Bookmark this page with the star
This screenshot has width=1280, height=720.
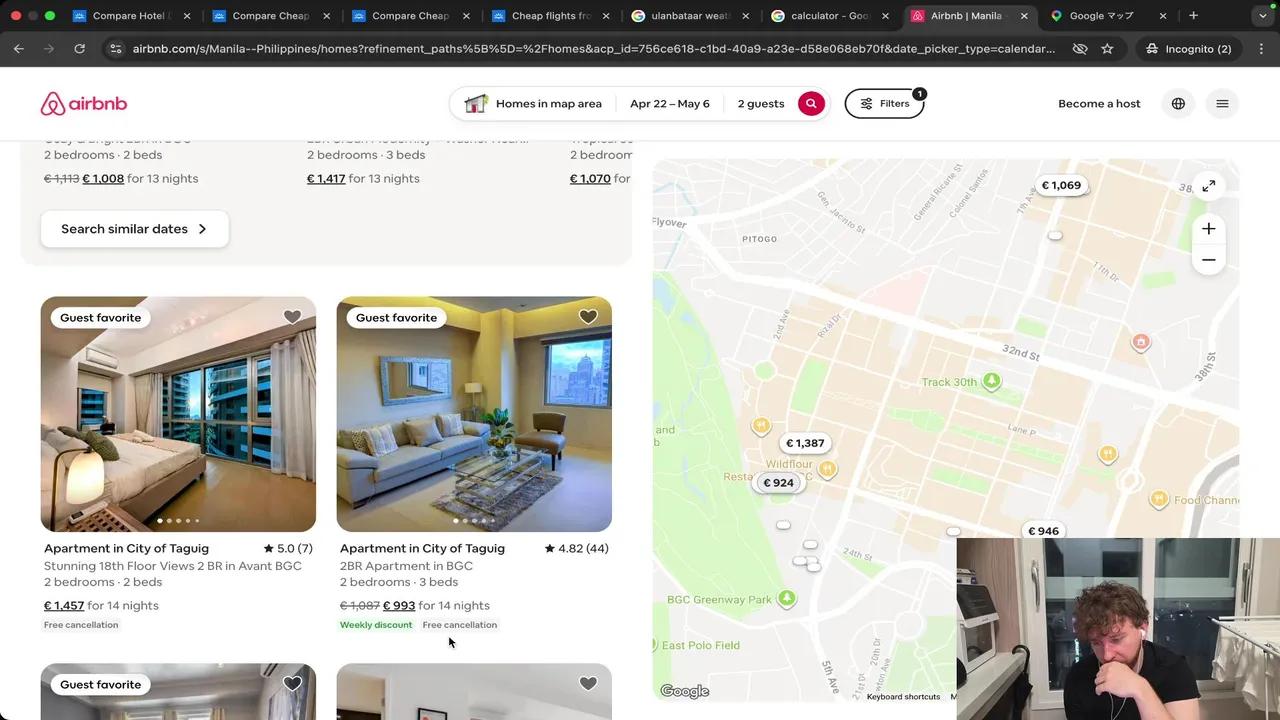(1107, 48)
